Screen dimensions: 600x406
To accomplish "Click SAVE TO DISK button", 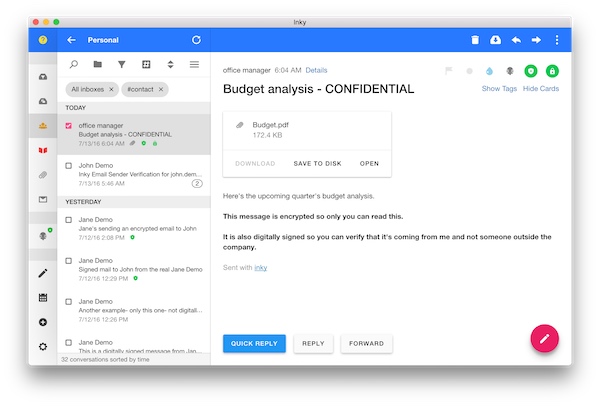I will [x=317, y=163].
